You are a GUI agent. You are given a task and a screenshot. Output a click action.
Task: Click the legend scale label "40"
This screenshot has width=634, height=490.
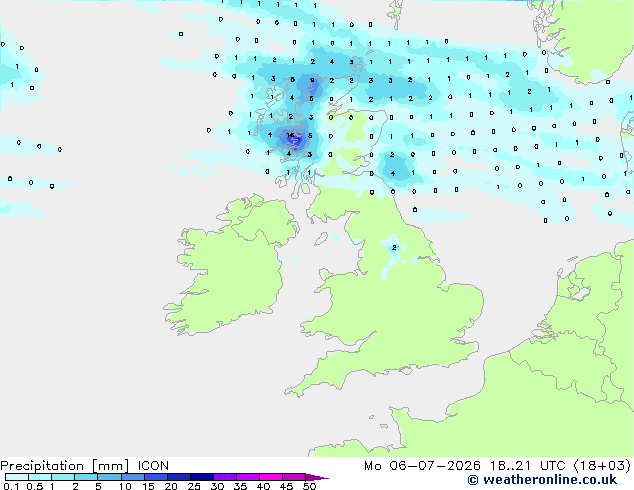pyautogui.click(x=263, y=486)
